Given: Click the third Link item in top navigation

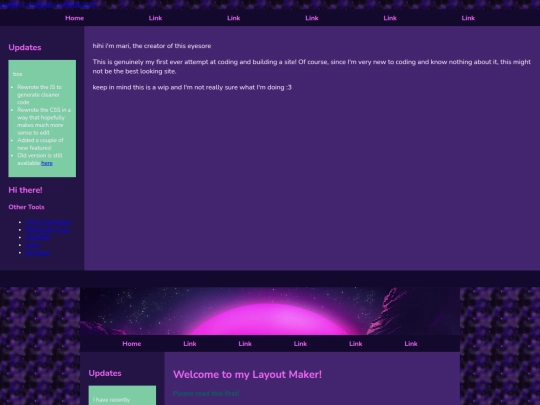Looking at the screenshot, I should [312, 18].
